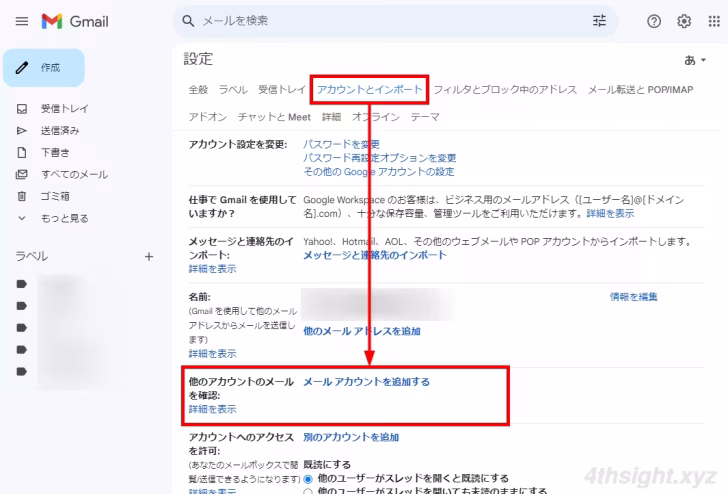Image resolution: width=728 pixels, height=494 pixels.
Task: Click その他の Google アカウントの設定 link
Action: coord(379,172)
